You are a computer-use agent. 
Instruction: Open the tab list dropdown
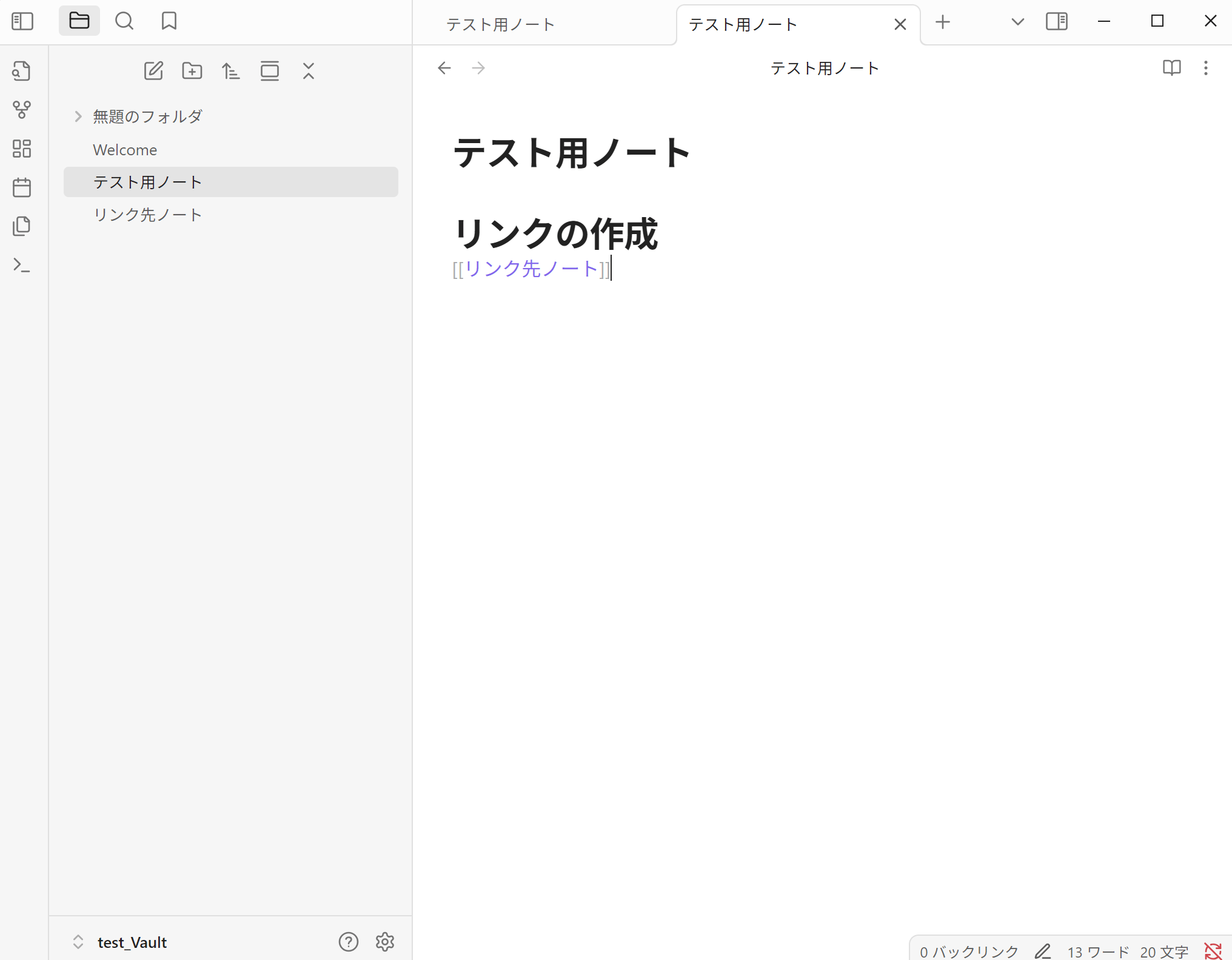pyautogui.click(x=1018, y=22)
